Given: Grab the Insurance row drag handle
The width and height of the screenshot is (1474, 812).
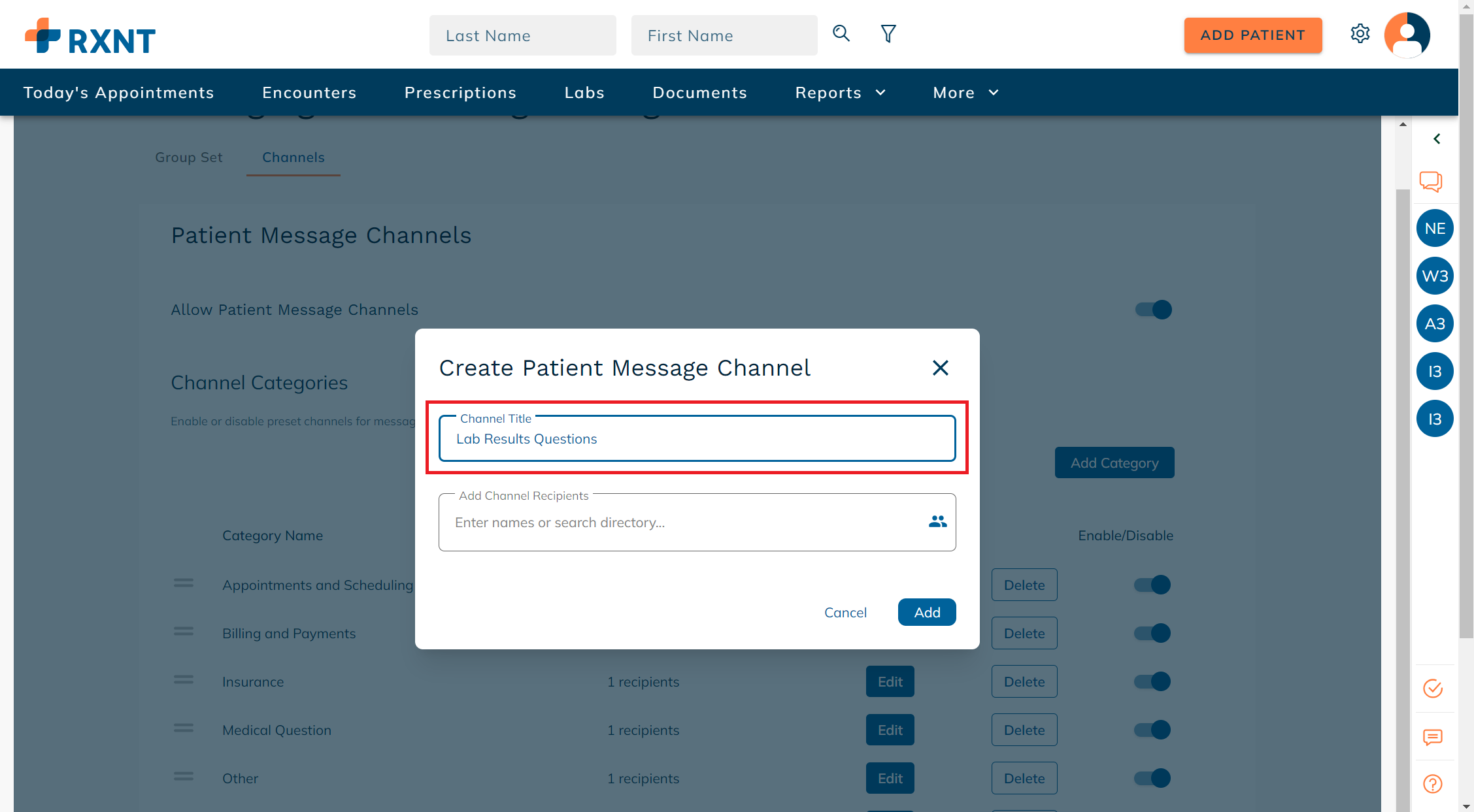Looking at the screenshot, I should pos(184,679).
